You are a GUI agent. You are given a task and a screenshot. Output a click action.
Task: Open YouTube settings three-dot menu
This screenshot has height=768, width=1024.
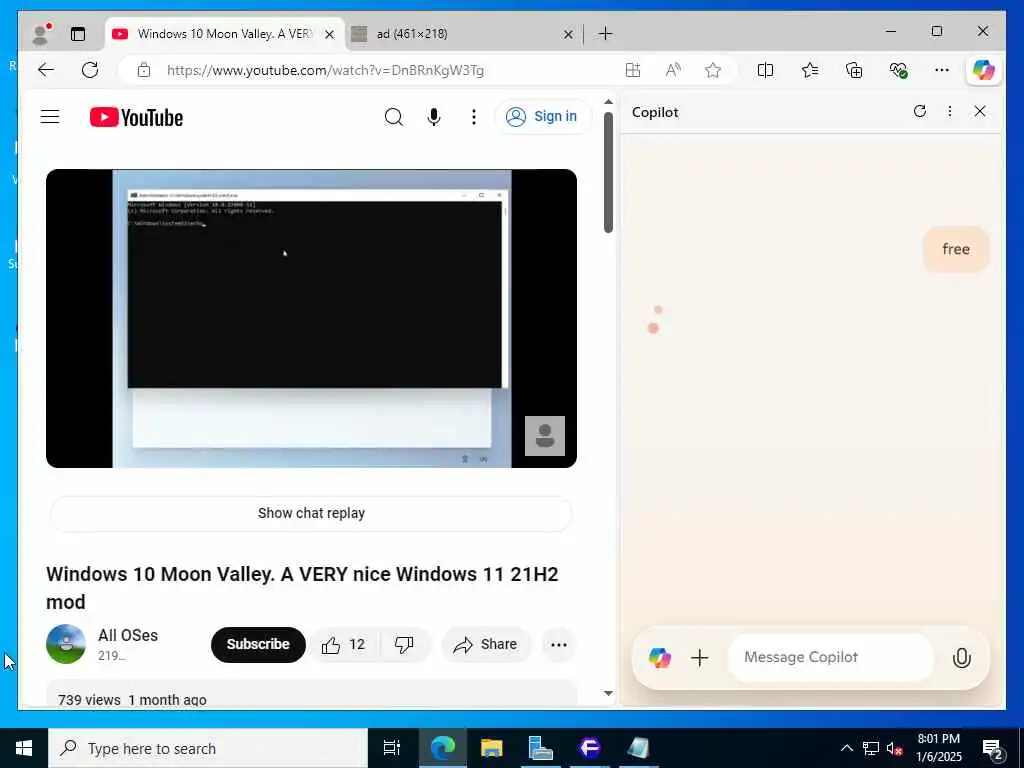click(x=474, y=117)
